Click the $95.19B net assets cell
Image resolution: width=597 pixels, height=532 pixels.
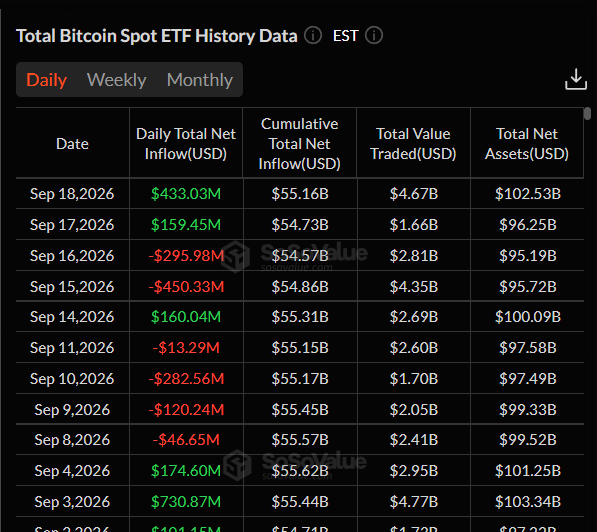click(x=527, y=256)
